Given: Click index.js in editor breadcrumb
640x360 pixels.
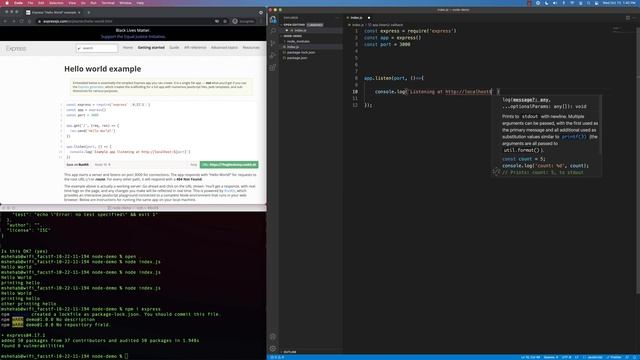Looking at the screenshot, I should pos(357,25).
